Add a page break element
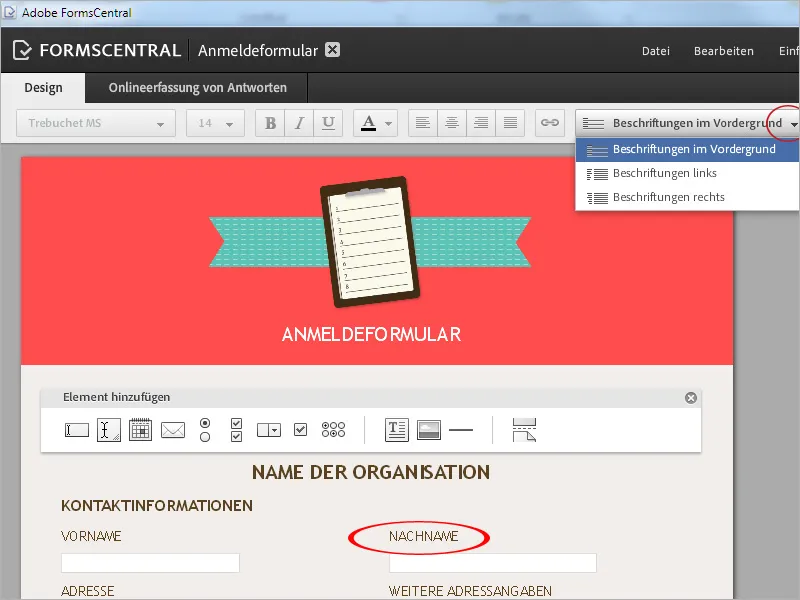 tap(524, 430)
